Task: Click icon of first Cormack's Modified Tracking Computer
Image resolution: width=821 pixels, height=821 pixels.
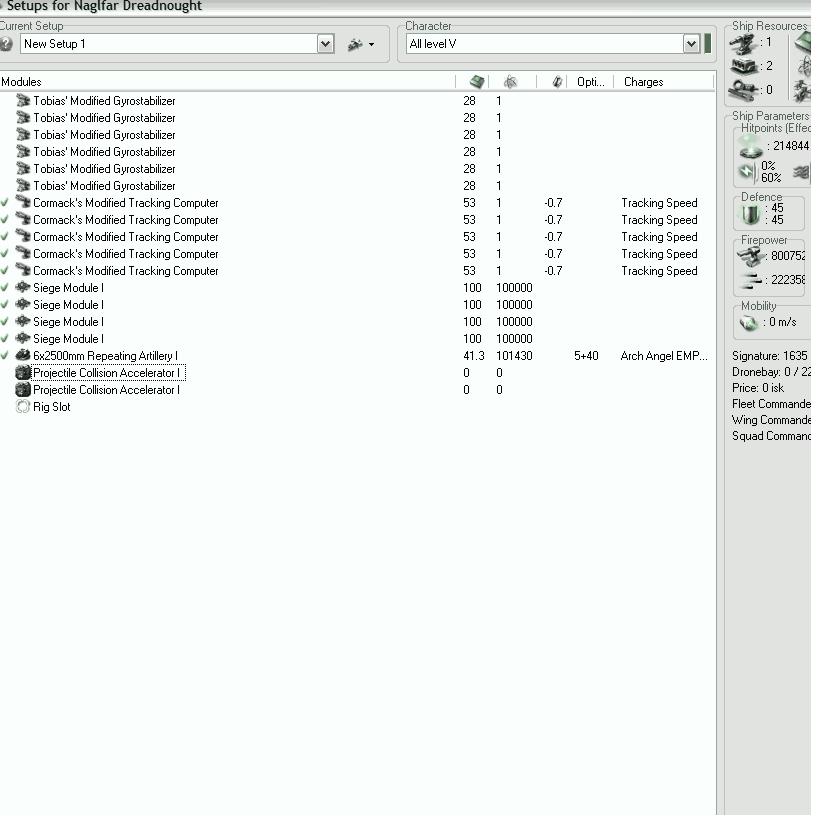Action: point(23,202)
